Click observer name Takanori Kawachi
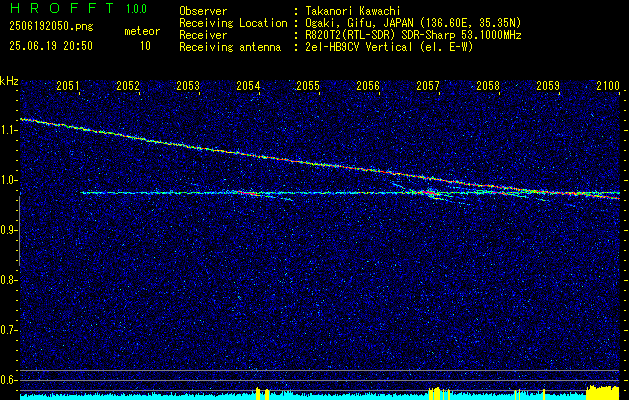The image size is (629, 400). point(353,11)
